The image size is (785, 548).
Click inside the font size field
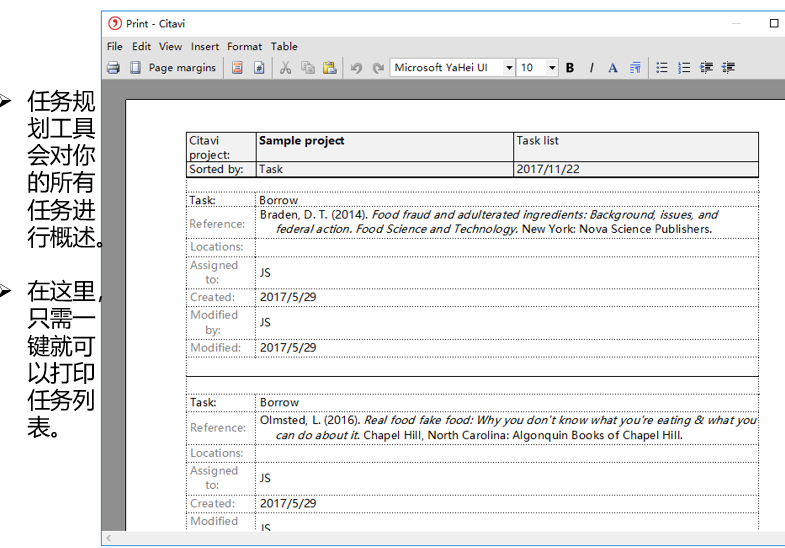[532, 68]
